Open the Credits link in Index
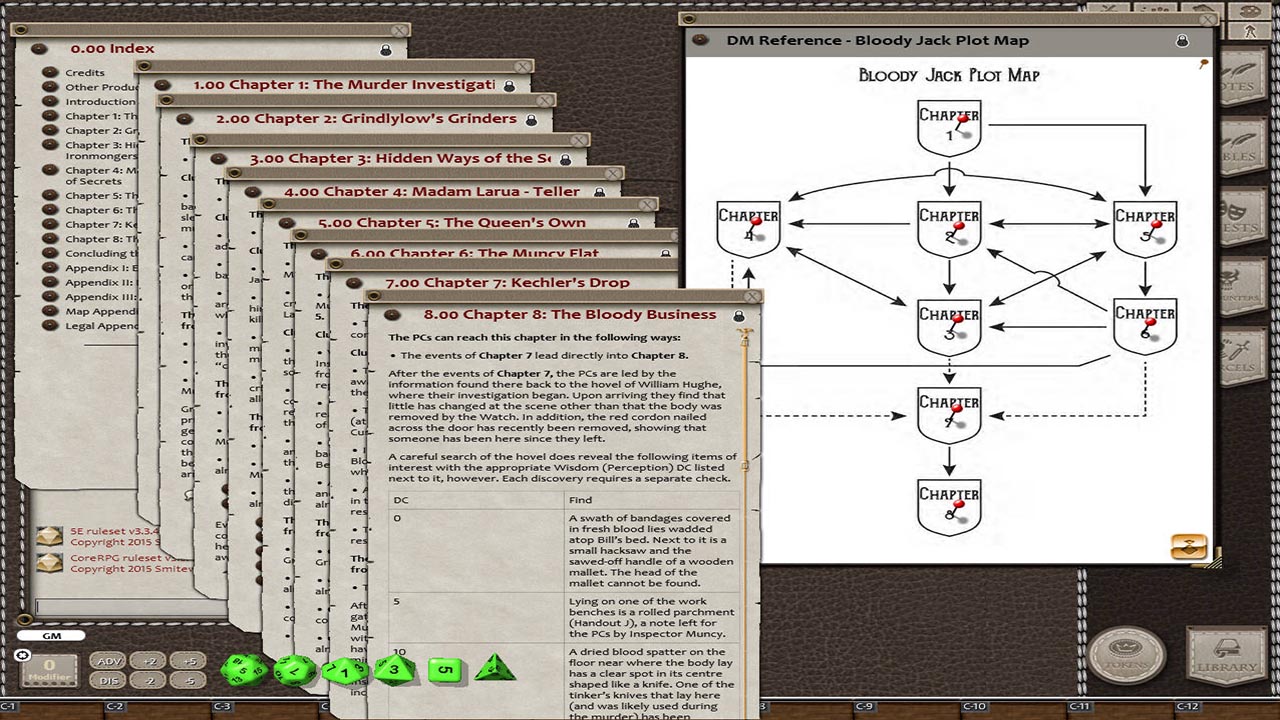1280x720 pixels. tap(85, 73)
